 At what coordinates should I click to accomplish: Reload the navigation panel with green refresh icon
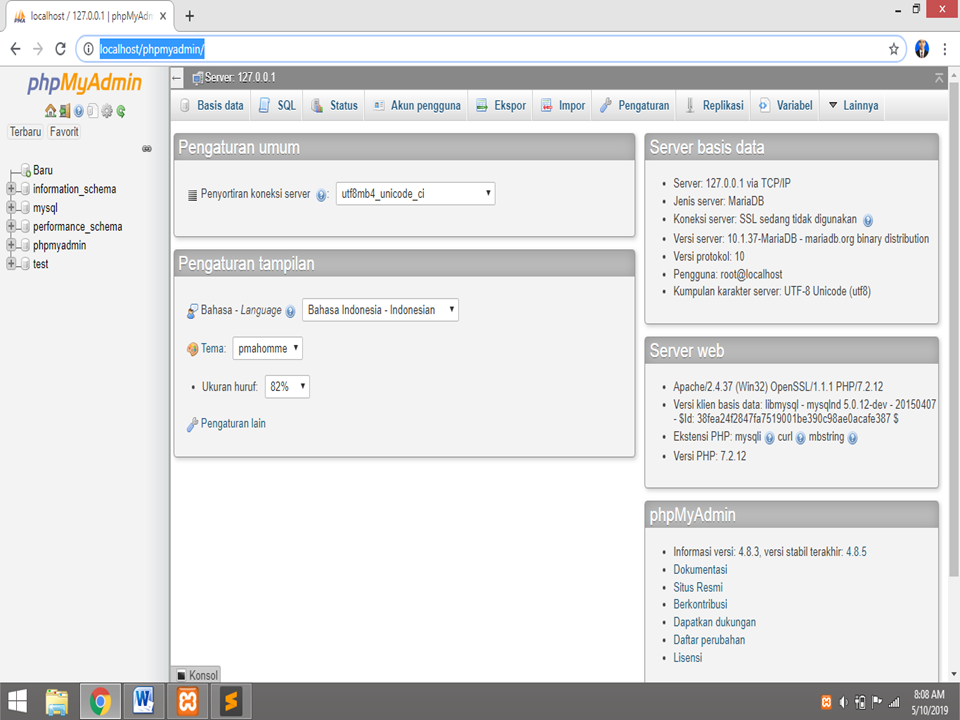121,111
